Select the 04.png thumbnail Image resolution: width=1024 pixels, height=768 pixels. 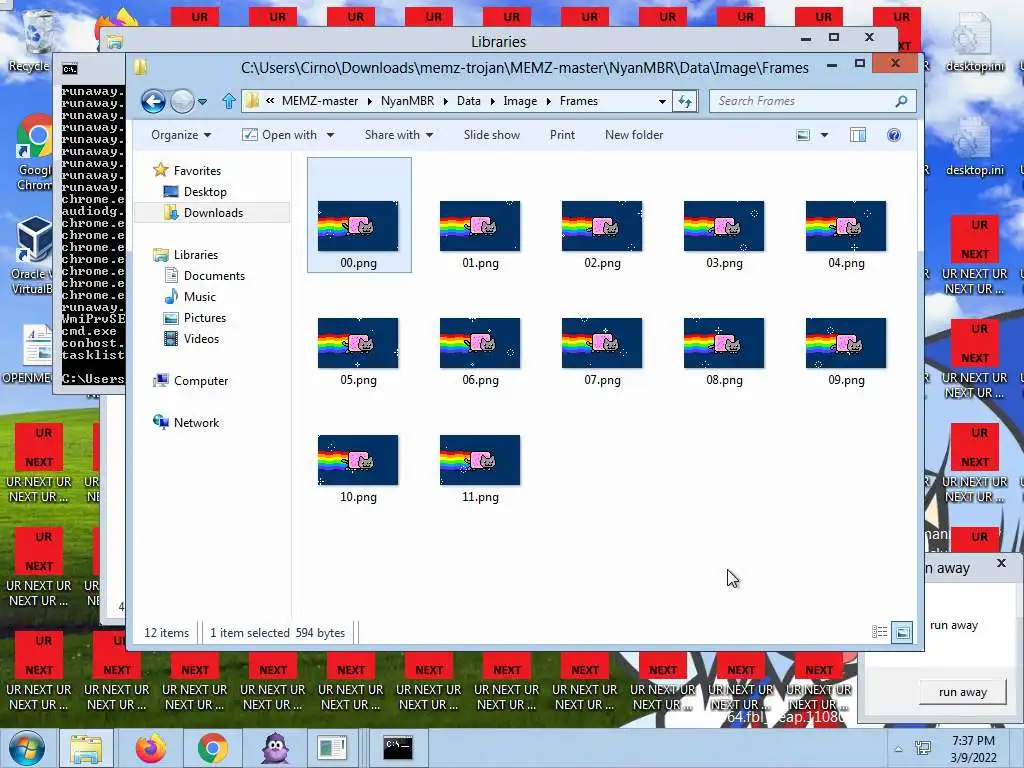(x=846, y=226)
